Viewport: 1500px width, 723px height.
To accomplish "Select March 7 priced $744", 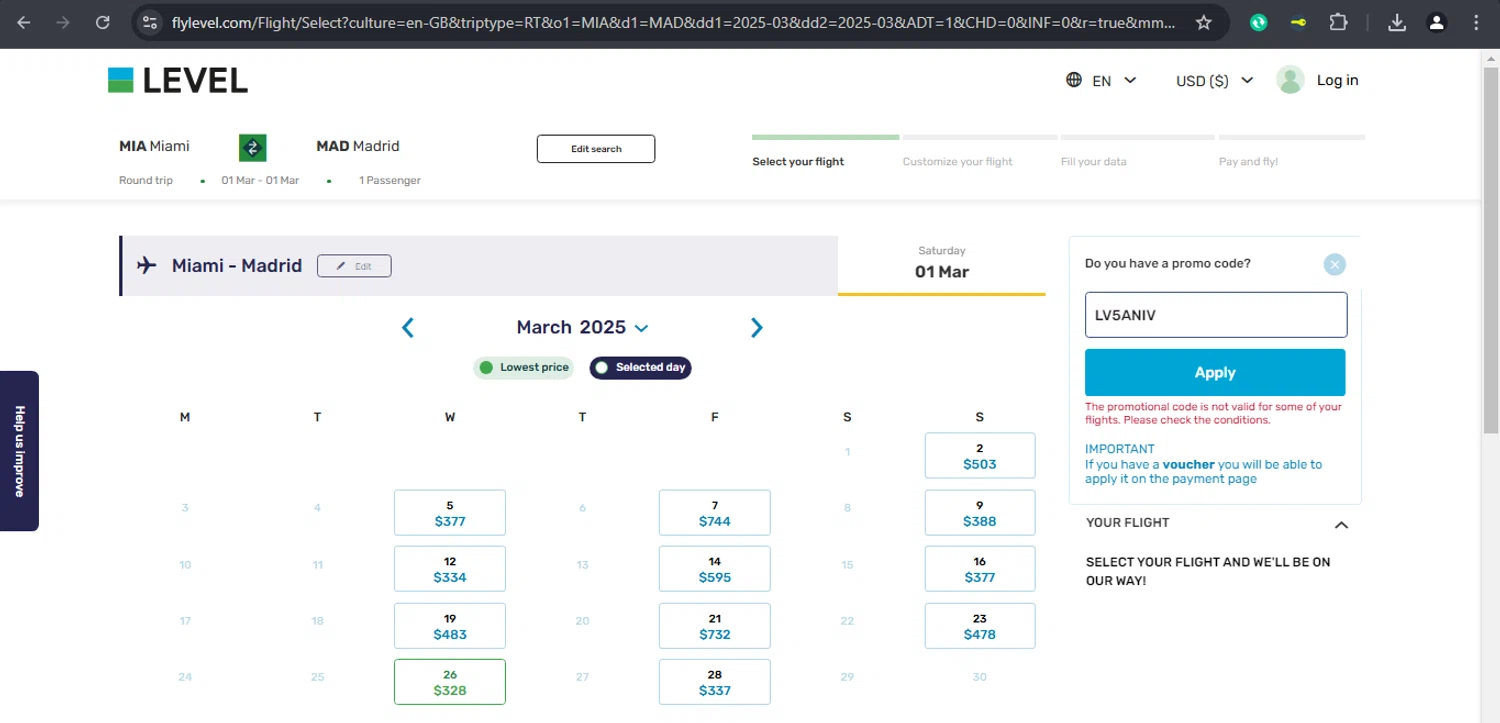I will pos(715,513).
